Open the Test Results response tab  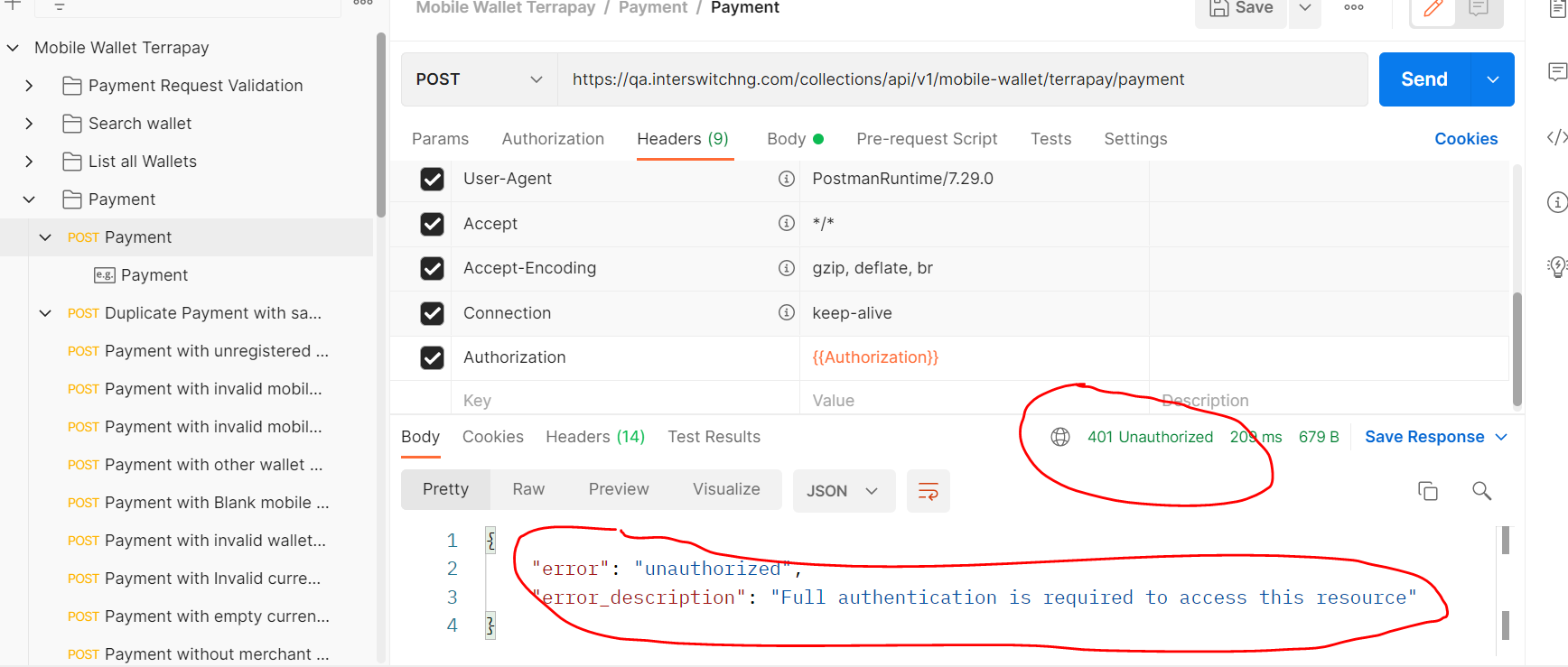(714, 437)
